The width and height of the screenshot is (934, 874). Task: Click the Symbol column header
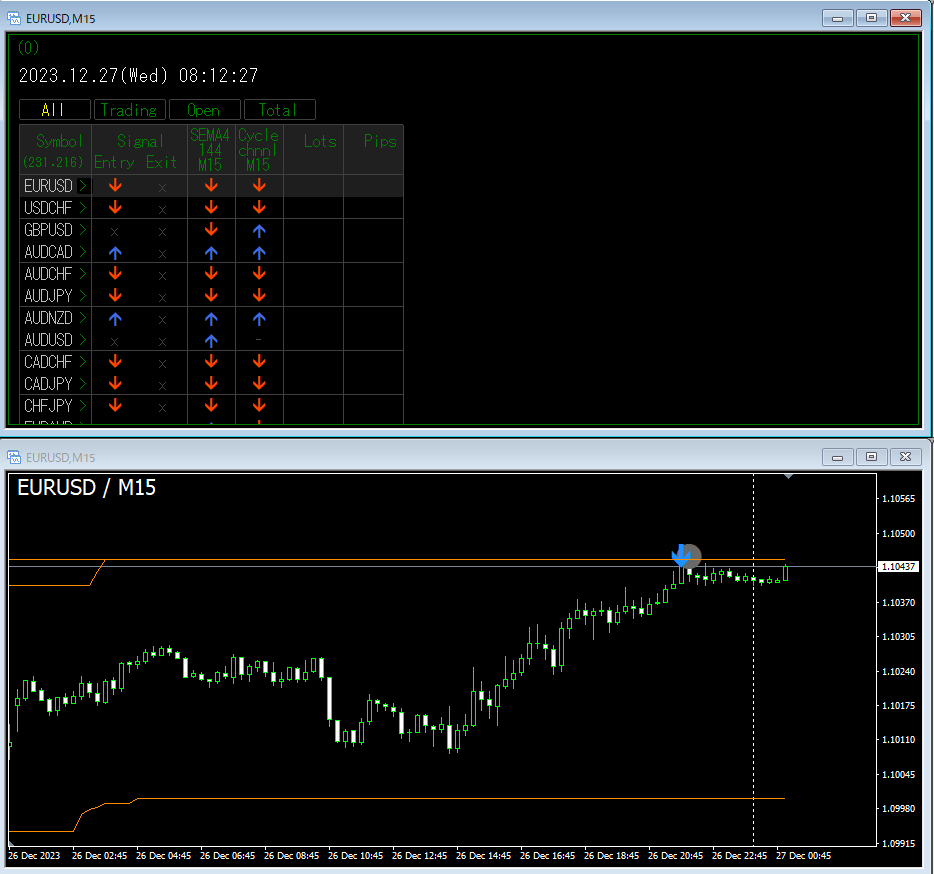[x=55, y=150]
